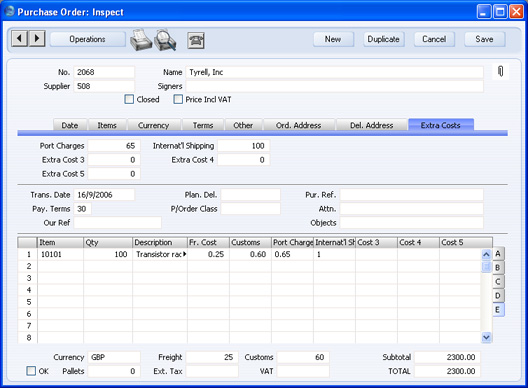The width and height of the screenshot is (528, 388).
Task: Click Port Charge cell 0.65
Action: pos(293,254)
